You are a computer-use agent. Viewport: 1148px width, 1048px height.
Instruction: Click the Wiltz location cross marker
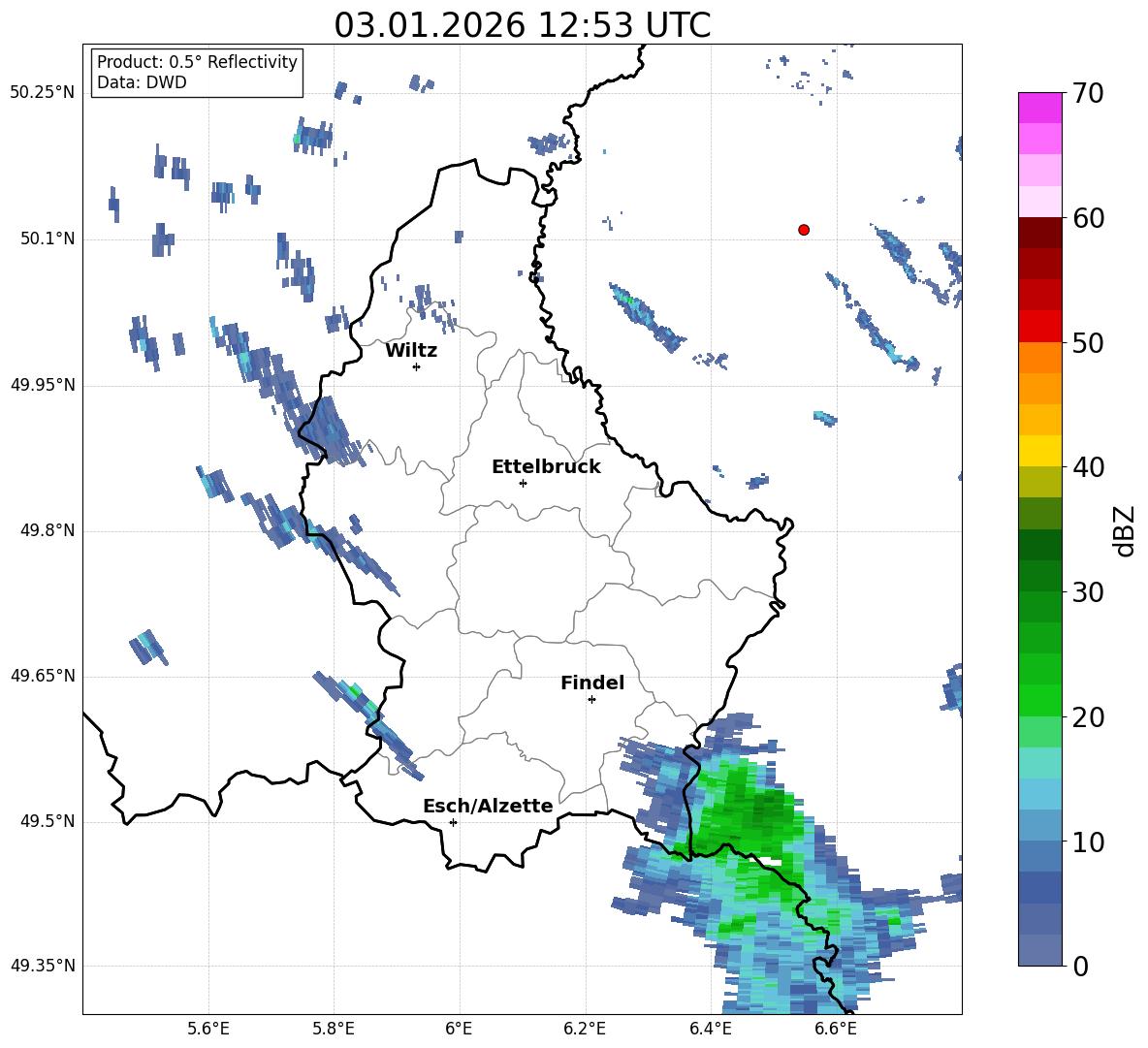(417, 366)
